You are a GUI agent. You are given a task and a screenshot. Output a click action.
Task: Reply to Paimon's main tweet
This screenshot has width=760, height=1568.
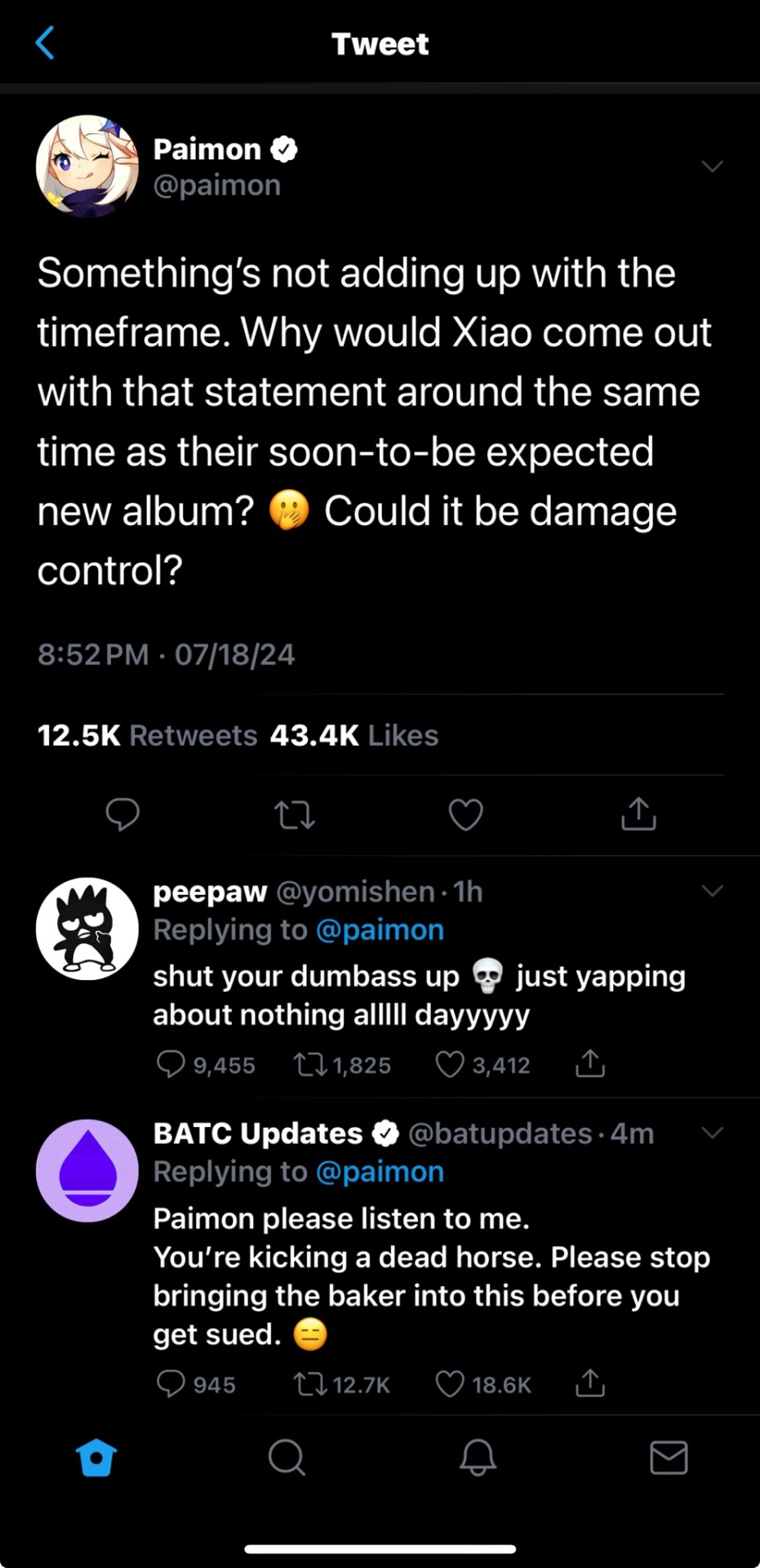122,814
